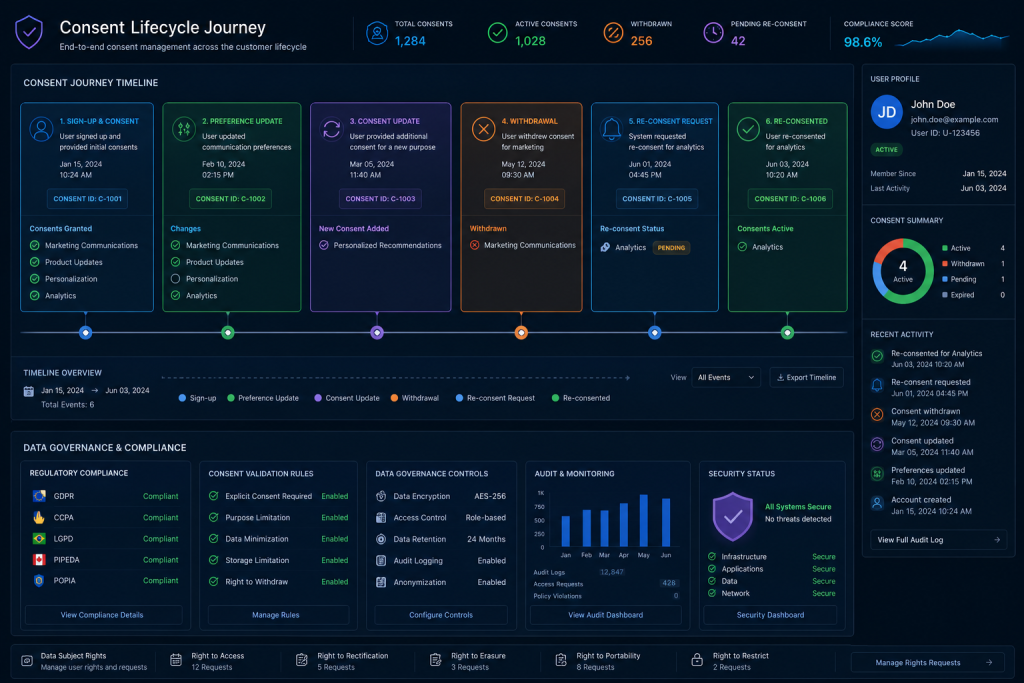Open View Audit Dashboard

pos(605,615)
